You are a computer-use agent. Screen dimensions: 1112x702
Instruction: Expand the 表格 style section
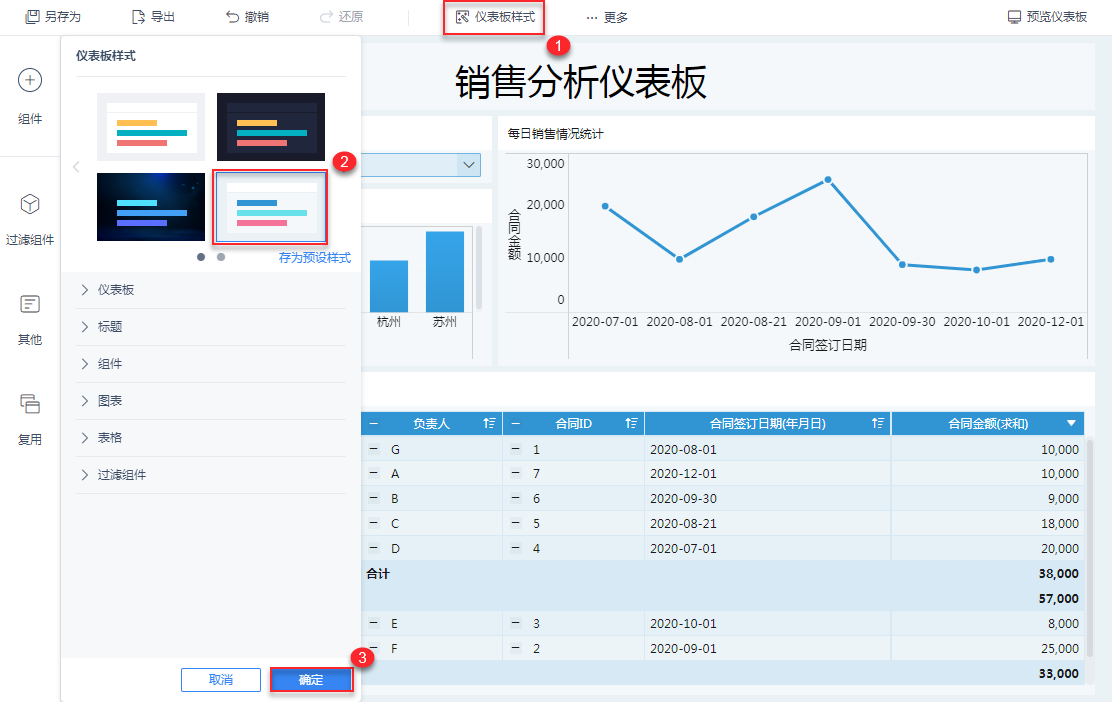pos(211,438)
